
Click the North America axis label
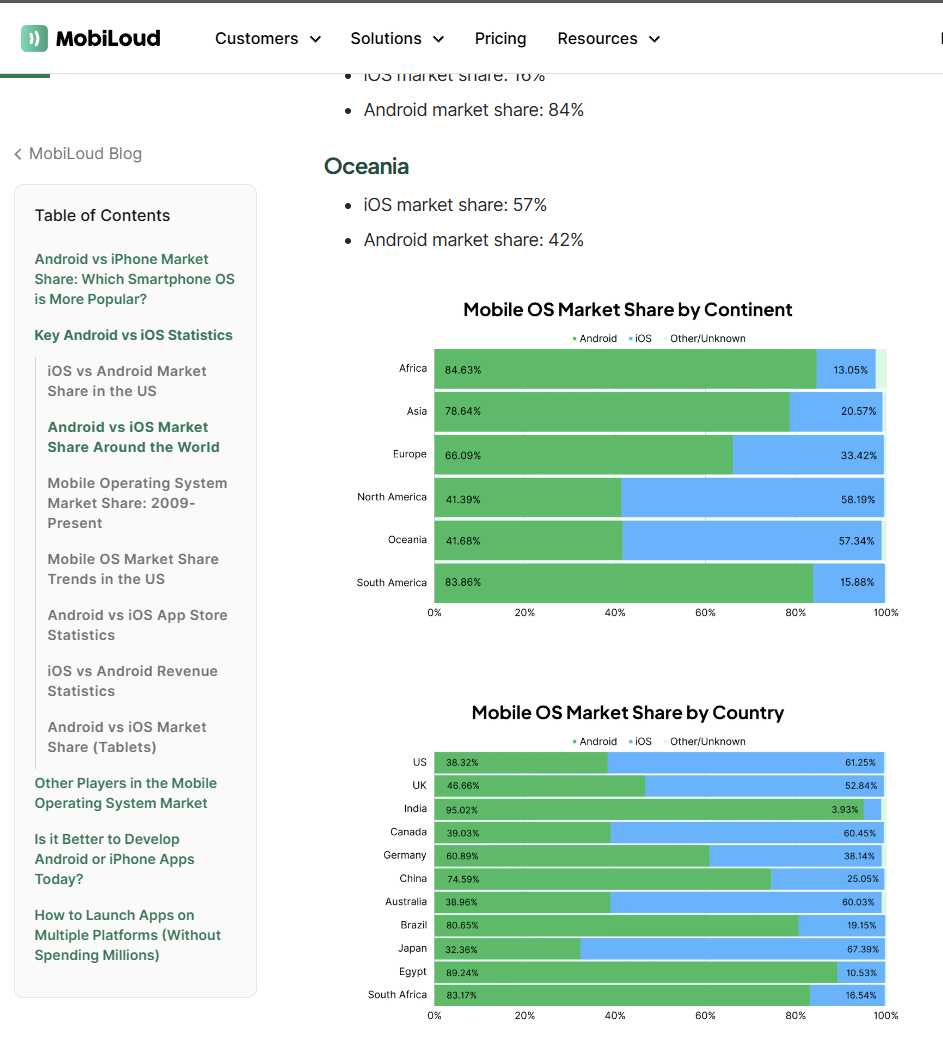(x=392, y=497)
